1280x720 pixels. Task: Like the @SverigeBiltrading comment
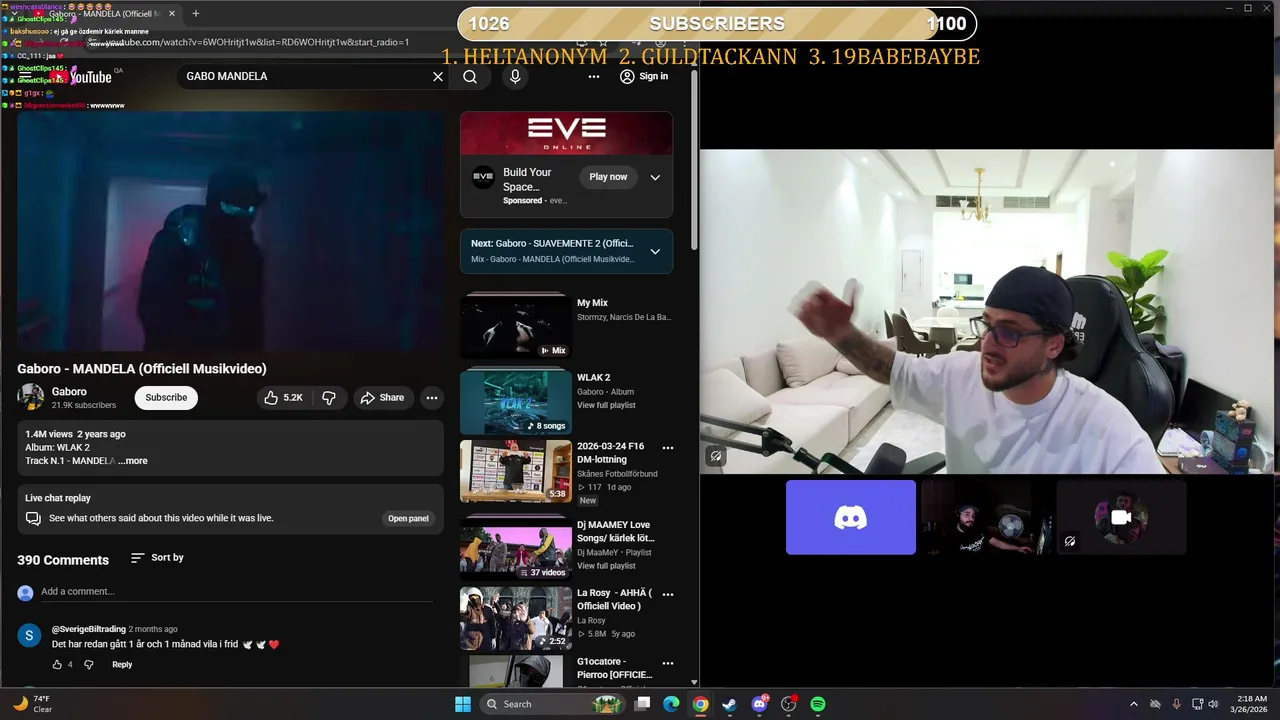[57, 664]
